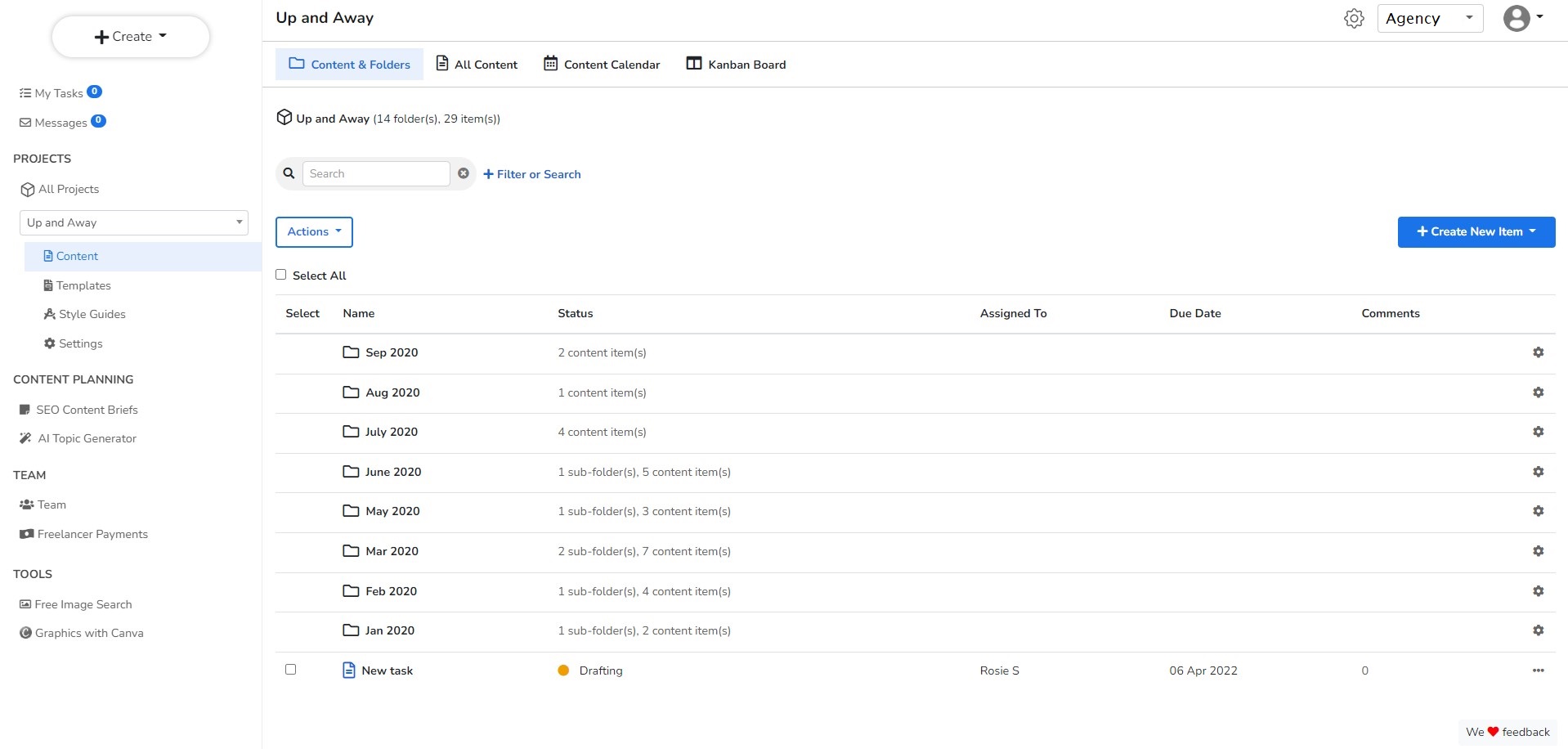
Task: Open the settings gear icon near Agency
Action: [1354, 18]
